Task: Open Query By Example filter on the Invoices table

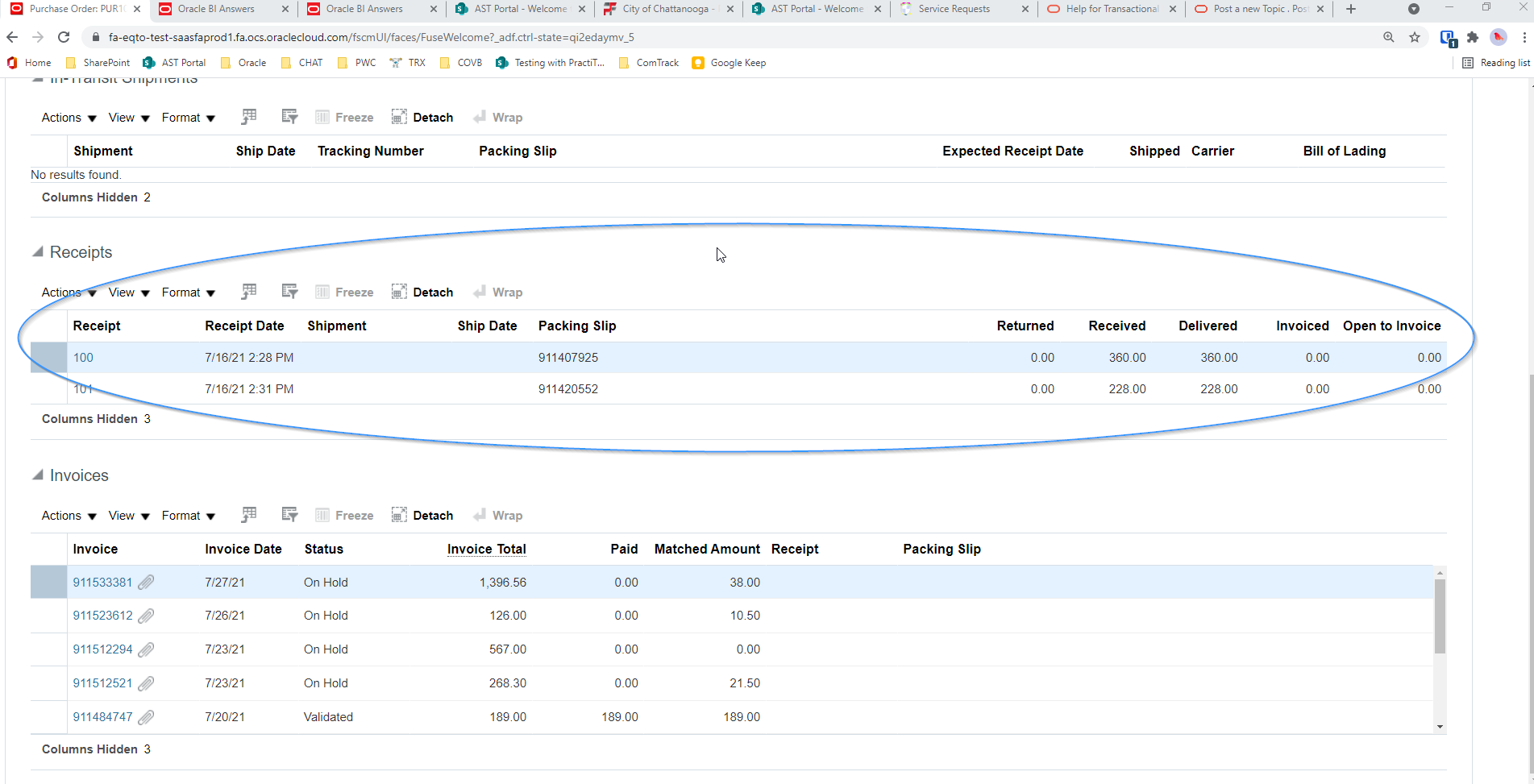Action: (289, 514)
